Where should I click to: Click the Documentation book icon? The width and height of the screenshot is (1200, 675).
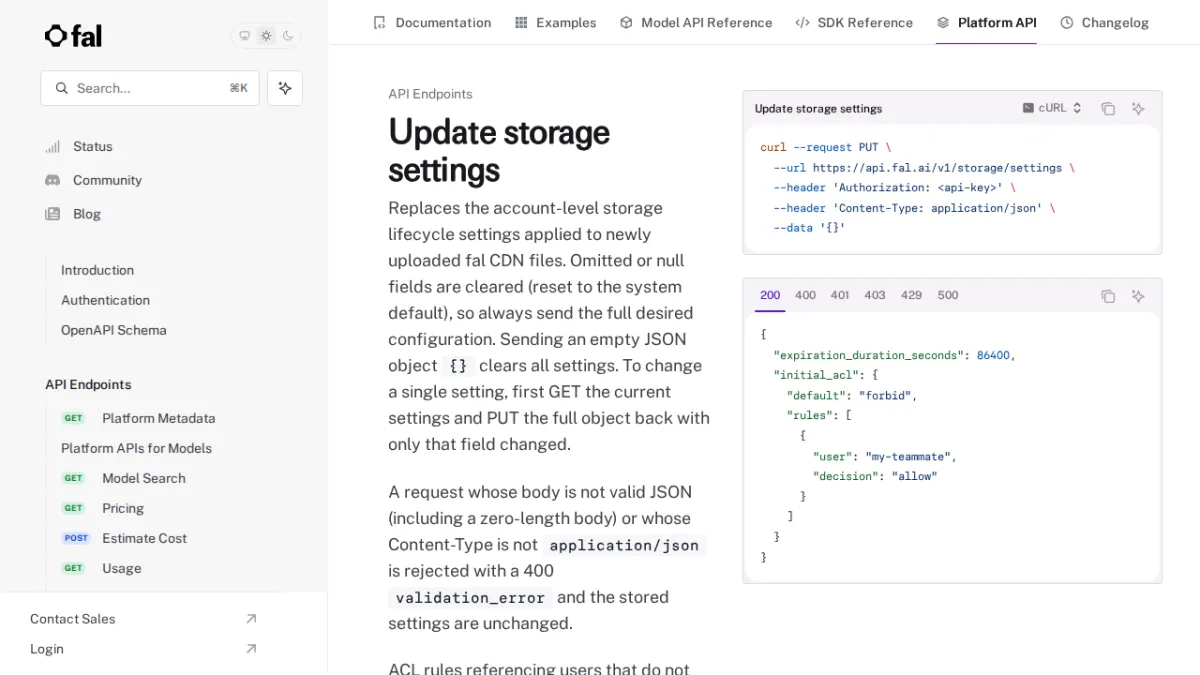point(379,22)
